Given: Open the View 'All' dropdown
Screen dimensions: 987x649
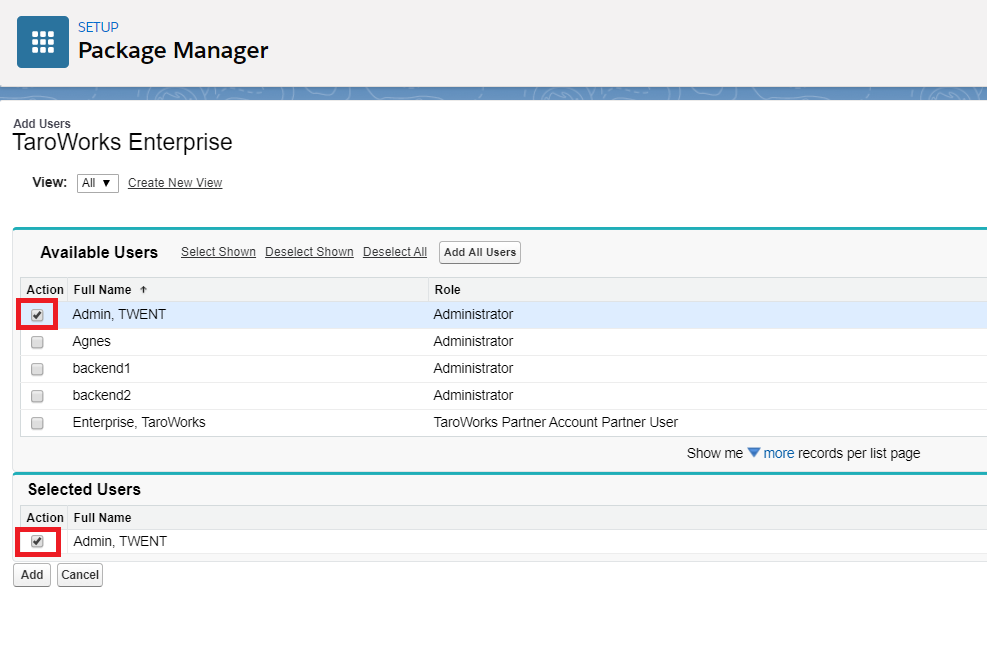Looking at the screenshot, I should click(x=98, y=183).
